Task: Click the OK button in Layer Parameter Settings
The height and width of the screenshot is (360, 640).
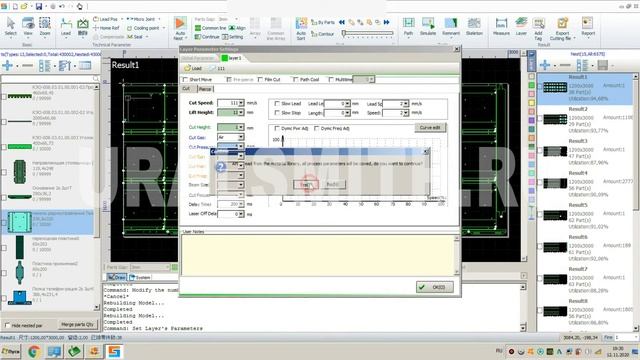Action: [x=434, y=287]
